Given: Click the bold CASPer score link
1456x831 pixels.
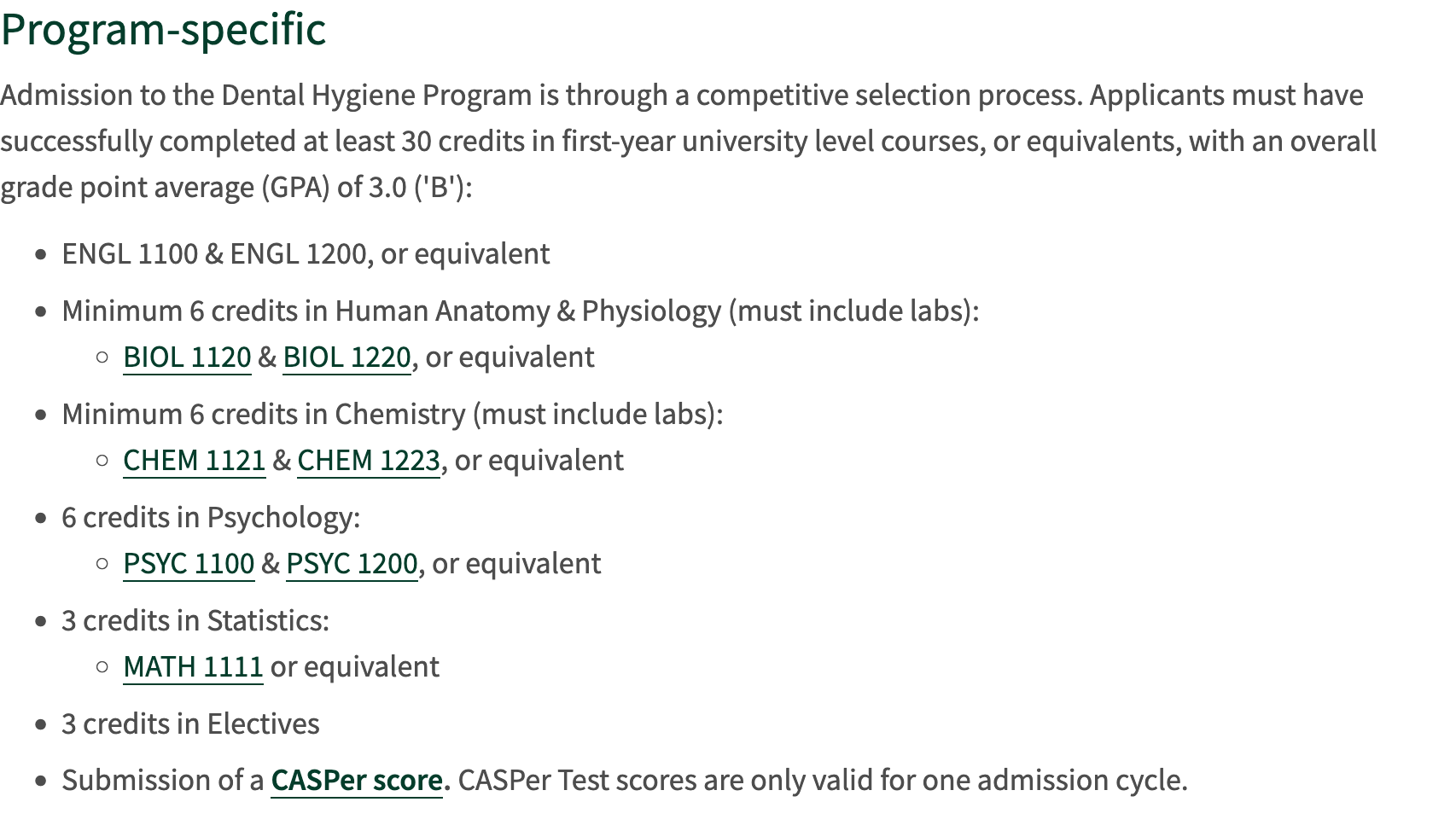Looking at the screenshot, I should pos(357,781).
